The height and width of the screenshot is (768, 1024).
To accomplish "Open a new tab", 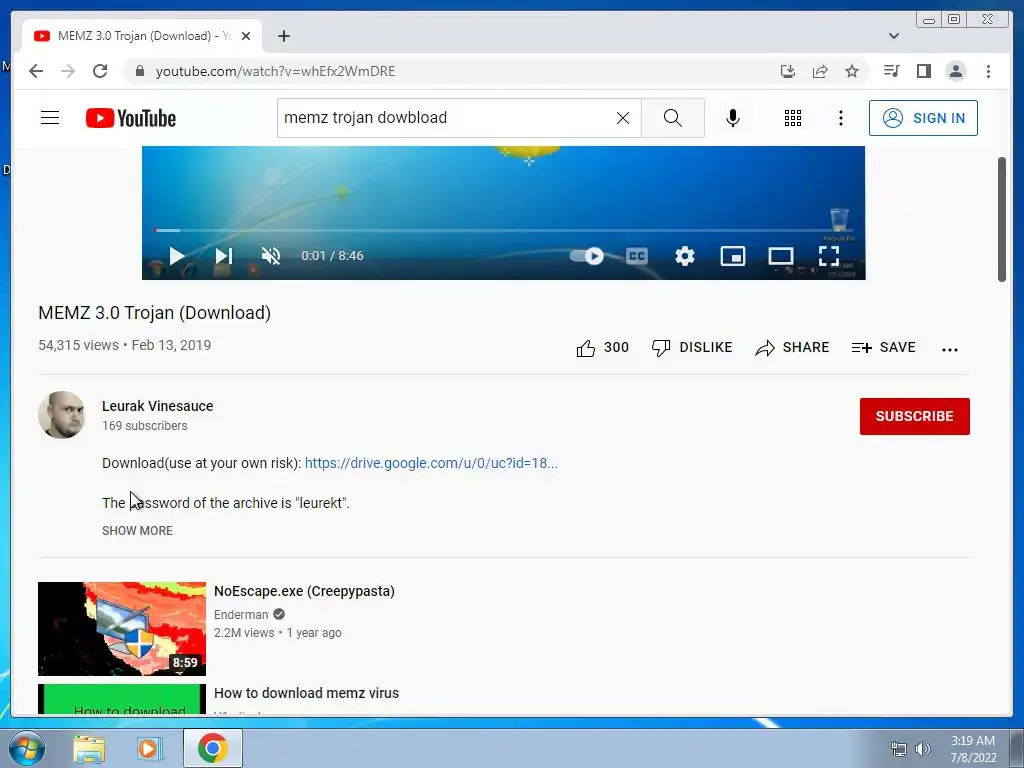I will (x=283, y=36).
